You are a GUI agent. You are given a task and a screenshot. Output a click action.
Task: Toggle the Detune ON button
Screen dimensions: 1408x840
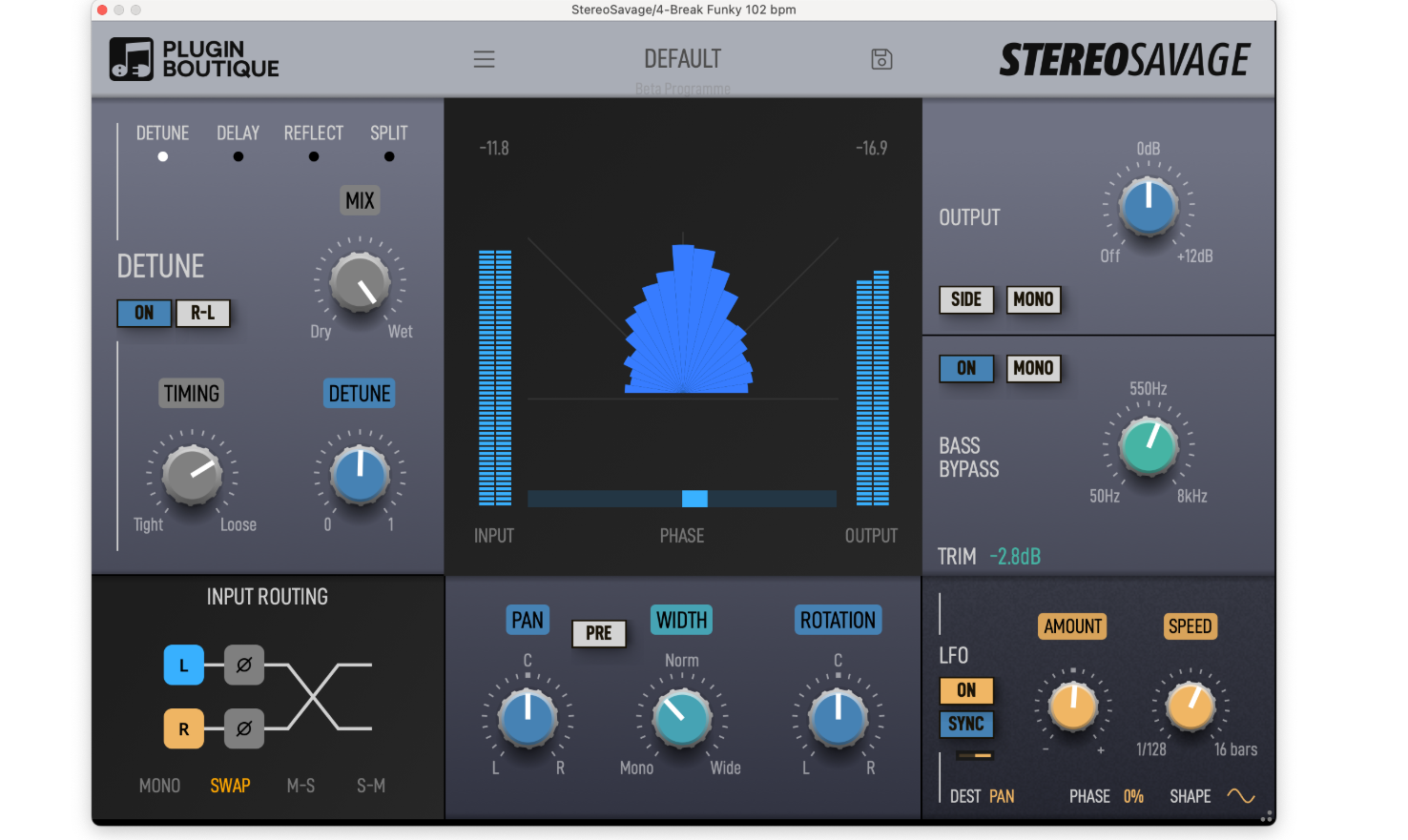pos(144,313)
